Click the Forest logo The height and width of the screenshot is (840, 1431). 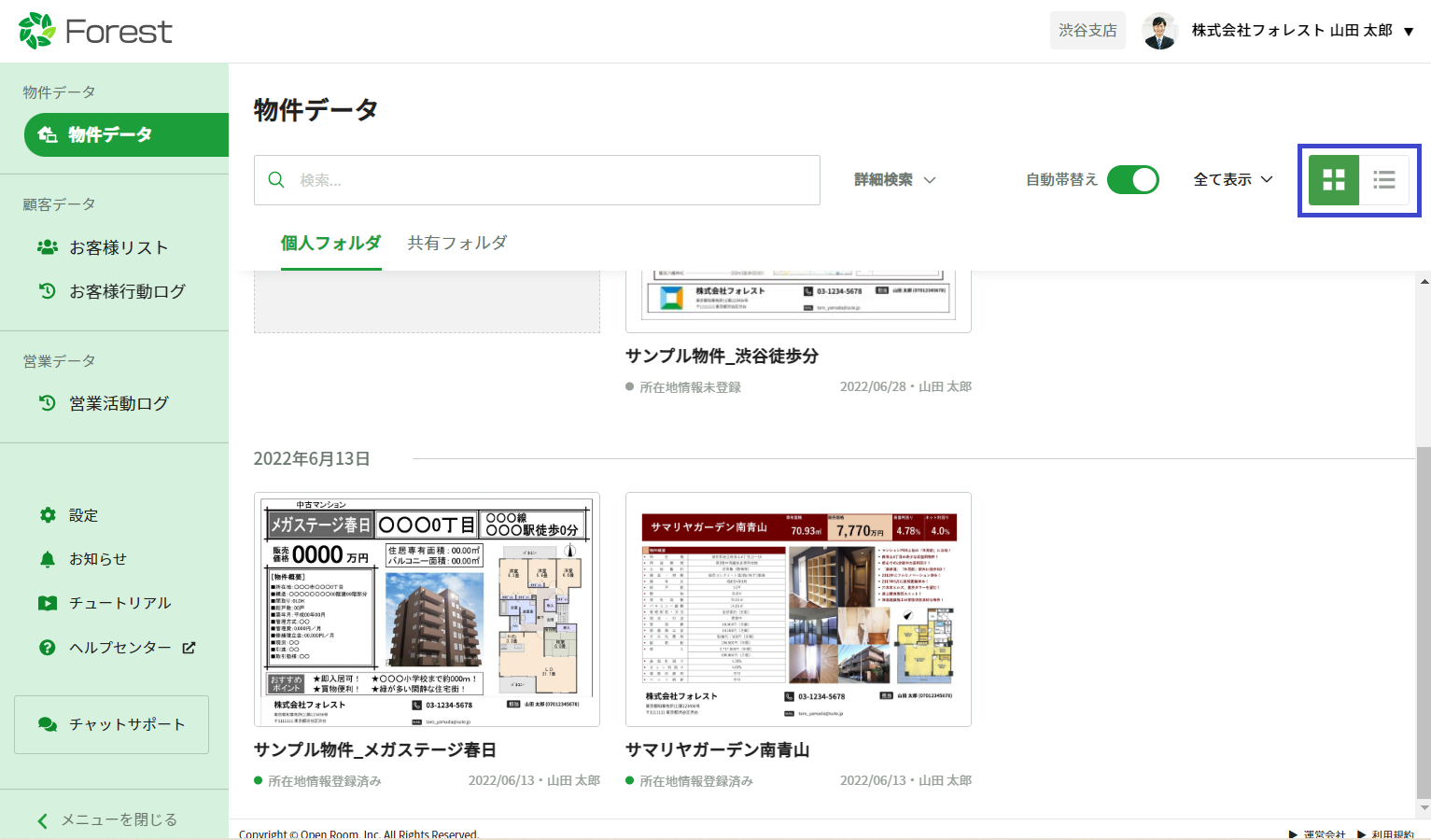pos(95,31)
